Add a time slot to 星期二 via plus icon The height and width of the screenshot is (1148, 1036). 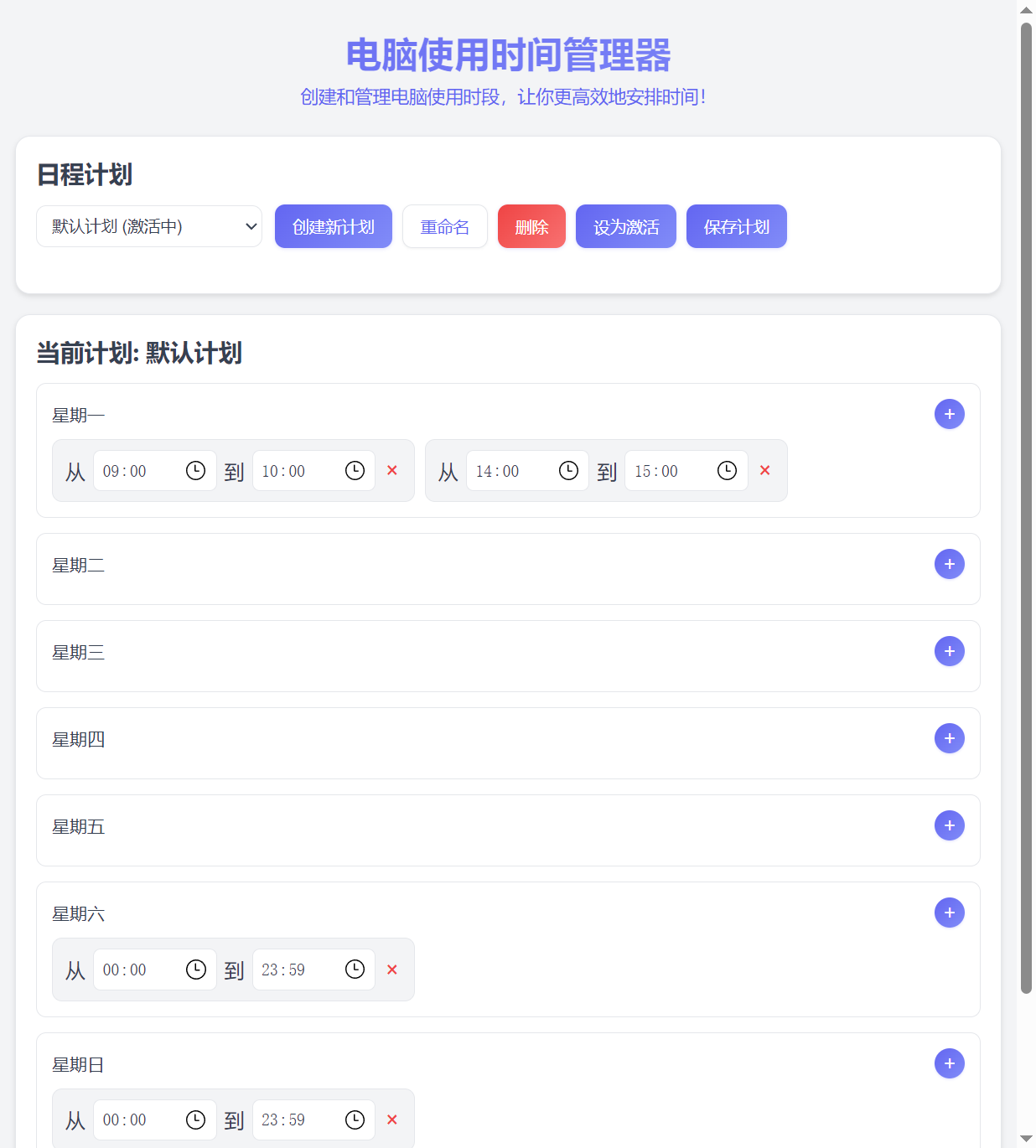(x=949, y=564)
